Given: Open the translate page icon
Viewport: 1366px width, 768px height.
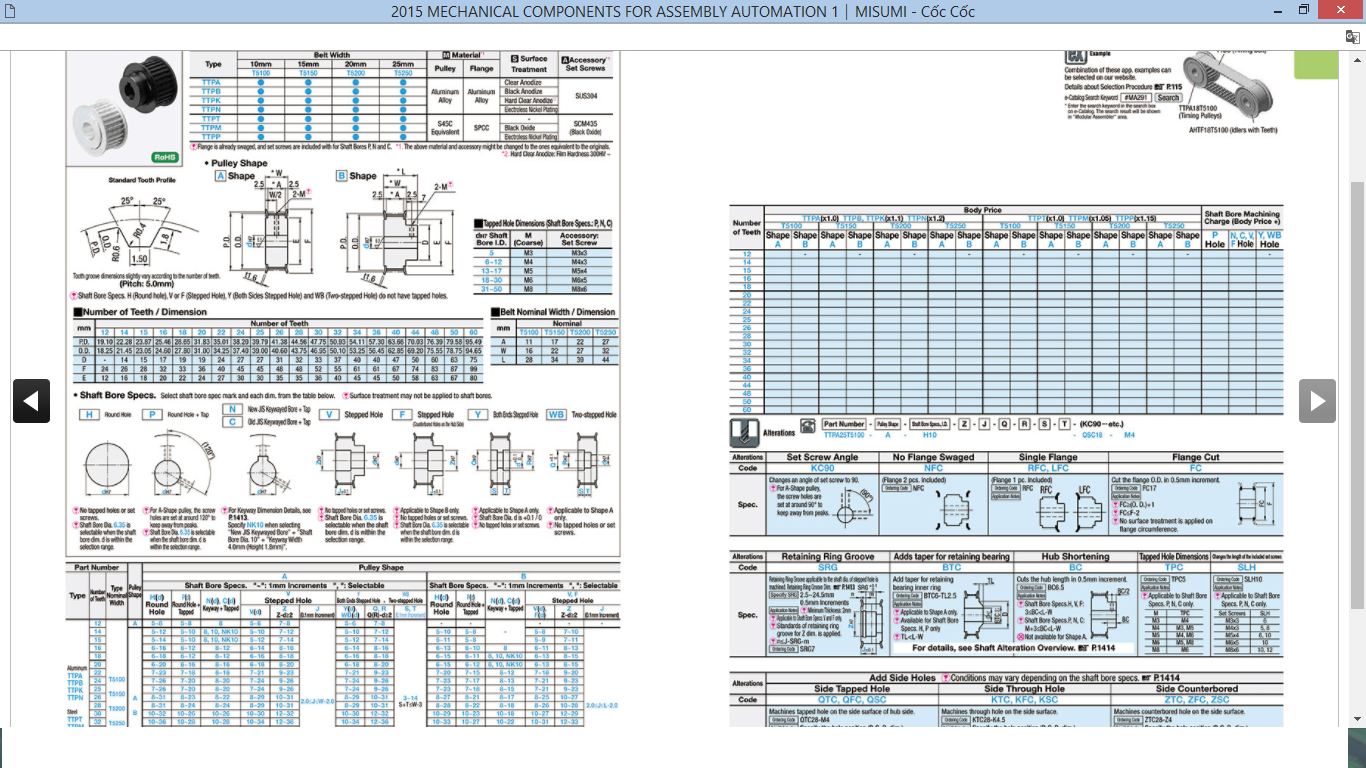Looking at the screenshot, I should 1352,37.
